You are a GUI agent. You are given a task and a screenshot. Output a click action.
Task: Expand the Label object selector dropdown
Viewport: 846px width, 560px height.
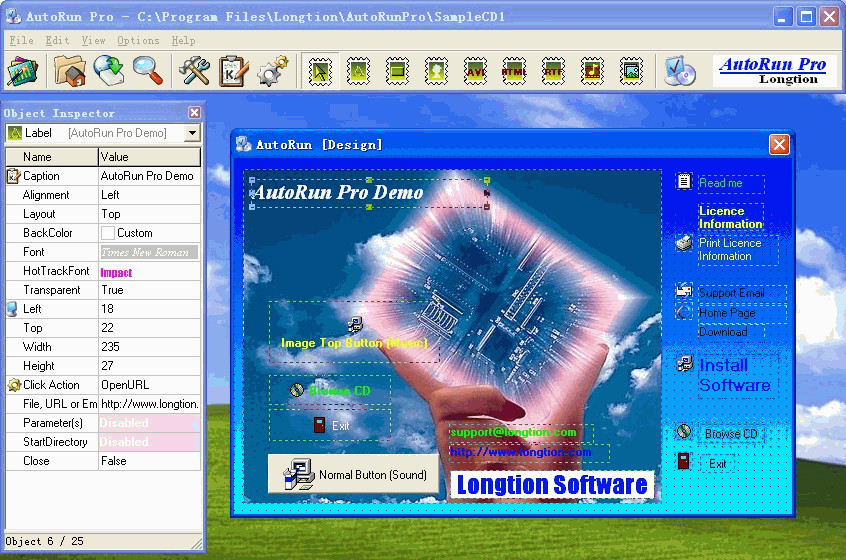192,133
